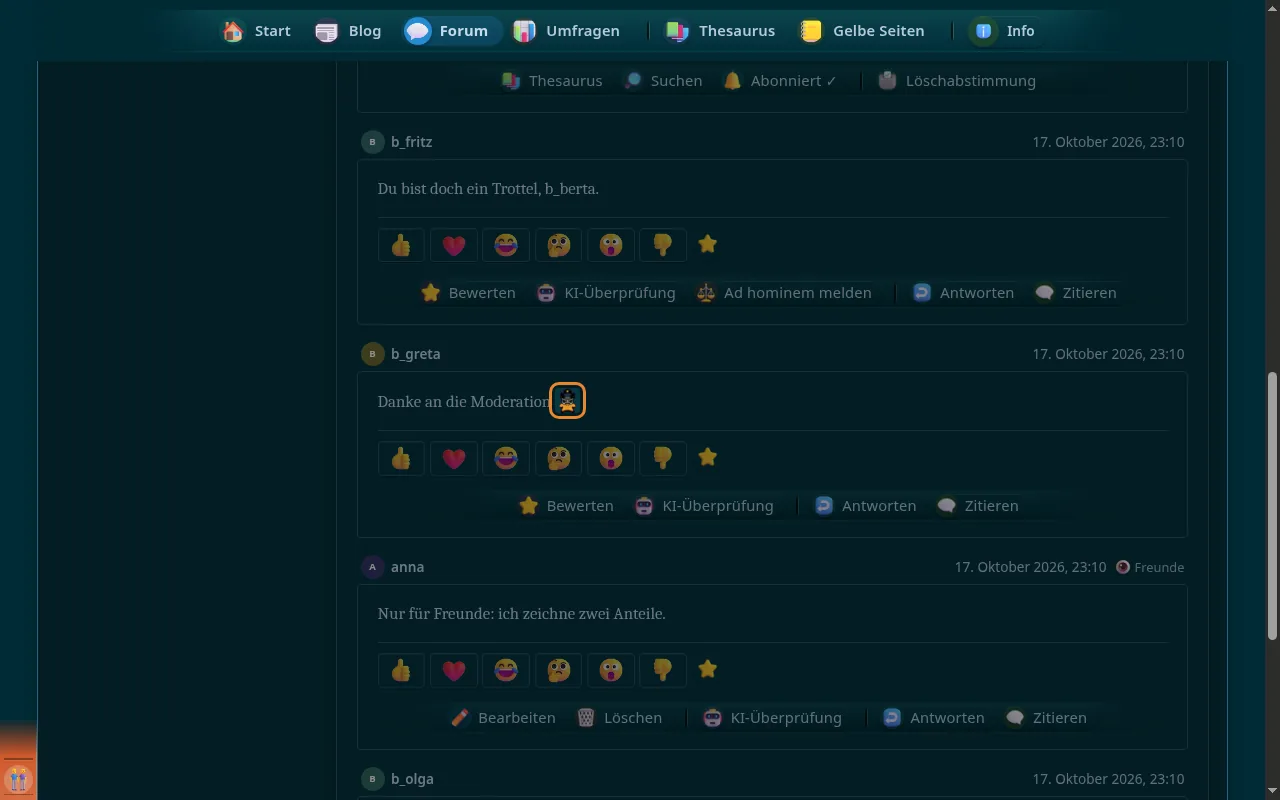1280x800 pixels.
Task: React with heart on anna's post
Action: point(454,670)
